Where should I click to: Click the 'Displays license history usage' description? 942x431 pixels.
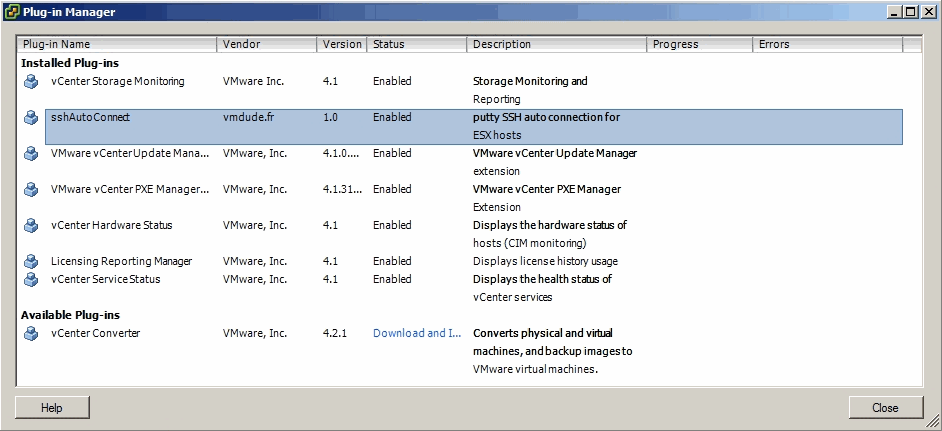(x=545, y=261)
